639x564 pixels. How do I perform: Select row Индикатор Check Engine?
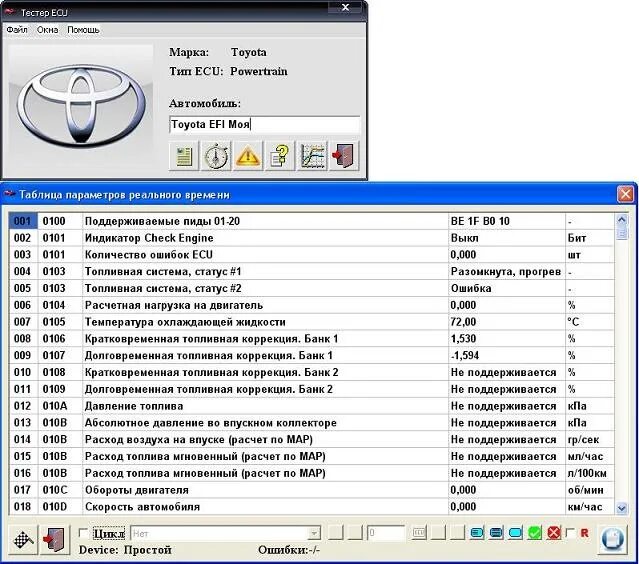tap(311, 238)
